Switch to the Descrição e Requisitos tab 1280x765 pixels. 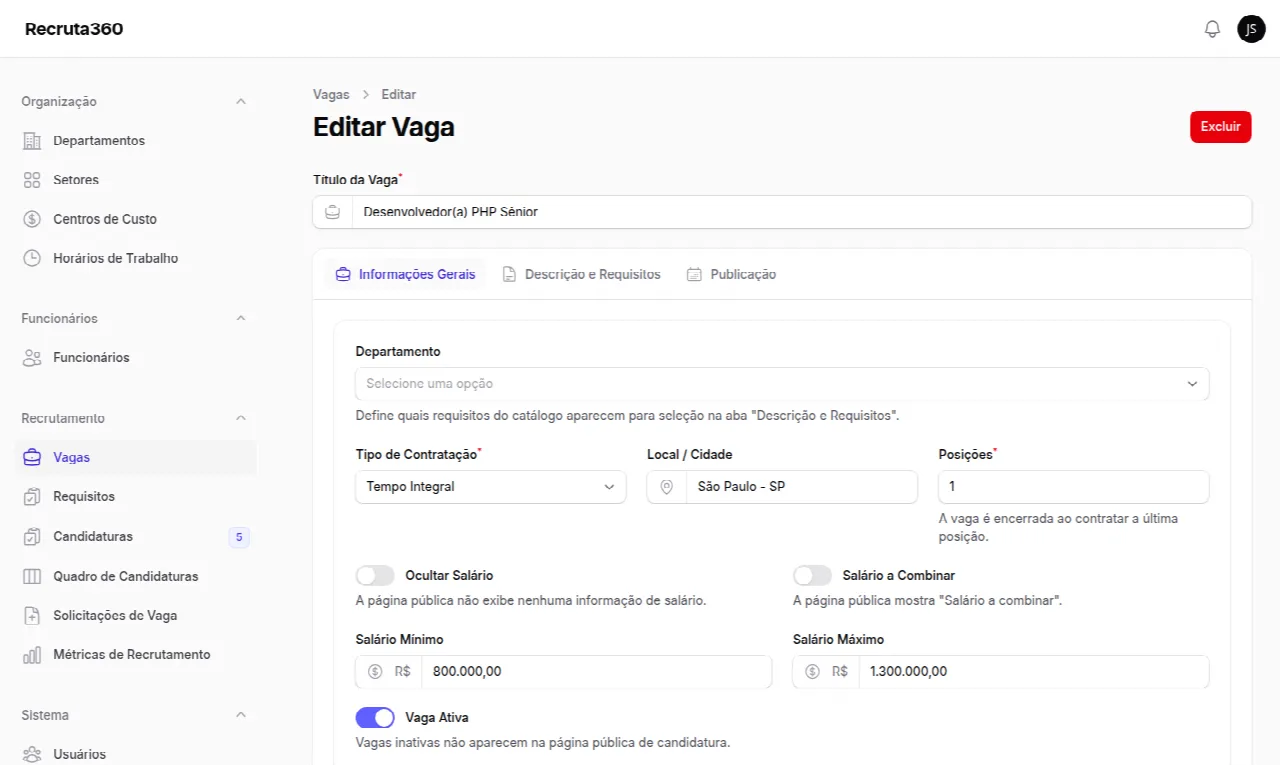point(581,274)
